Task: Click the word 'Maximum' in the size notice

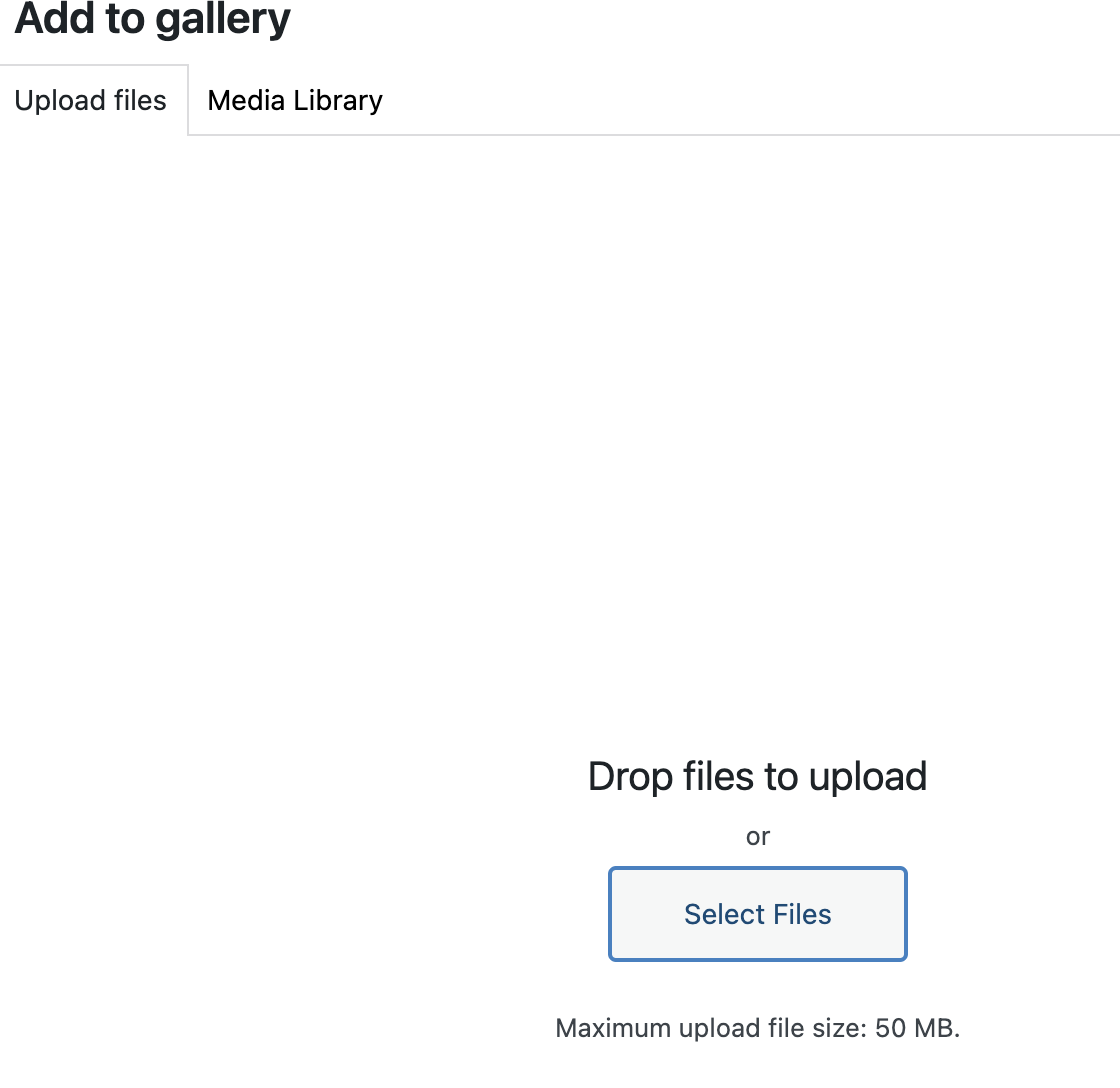Action: pyautogui.click(x=612, y=1028)
